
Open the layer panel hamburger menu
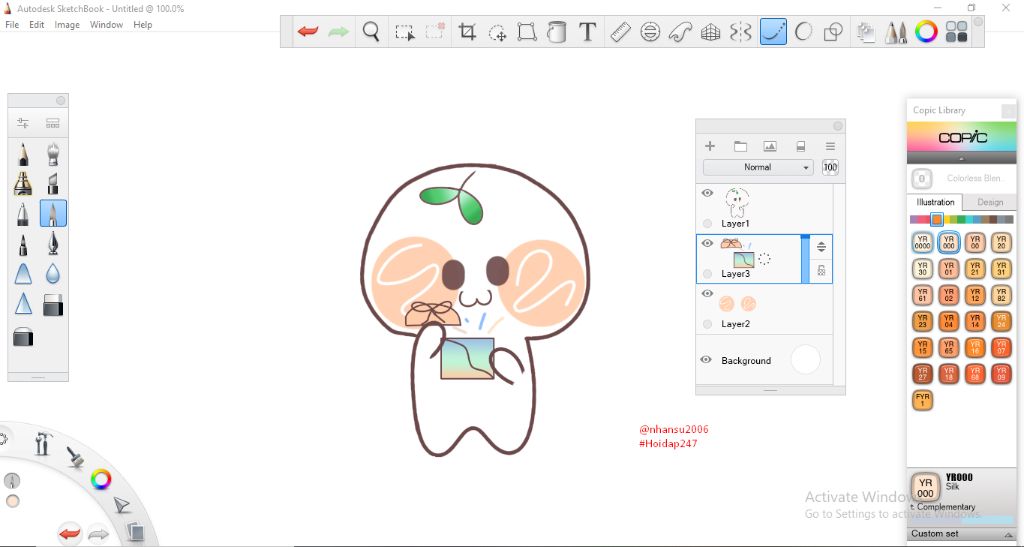[830, 146]
